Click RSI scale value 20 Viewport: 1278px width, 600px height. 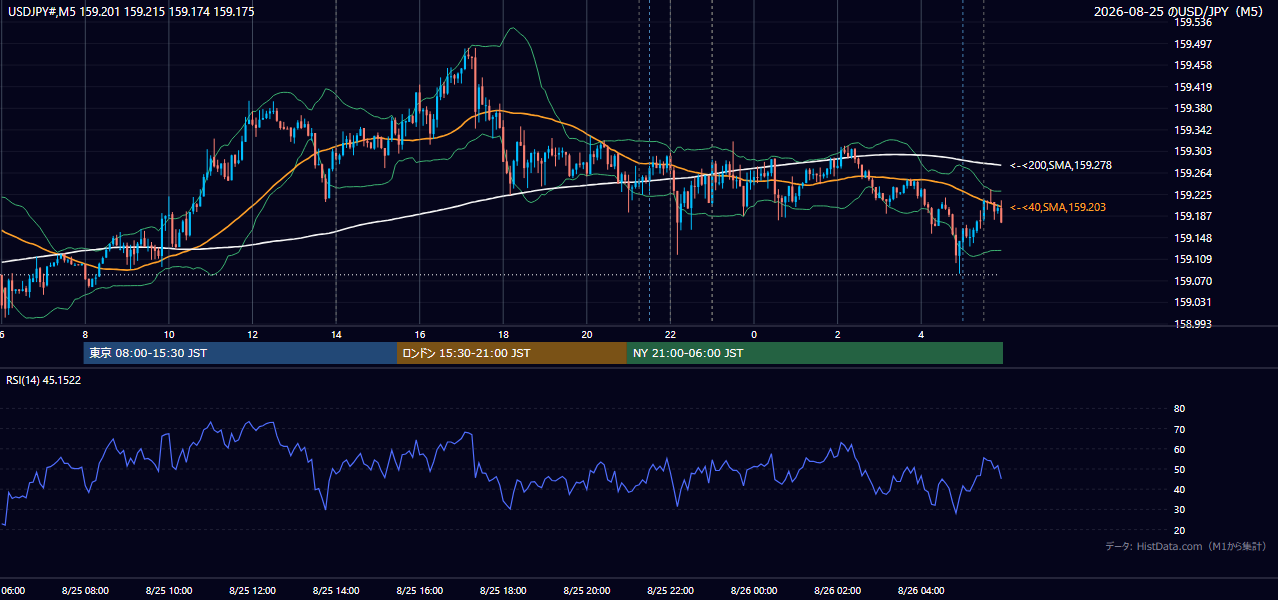(1179, 530)
